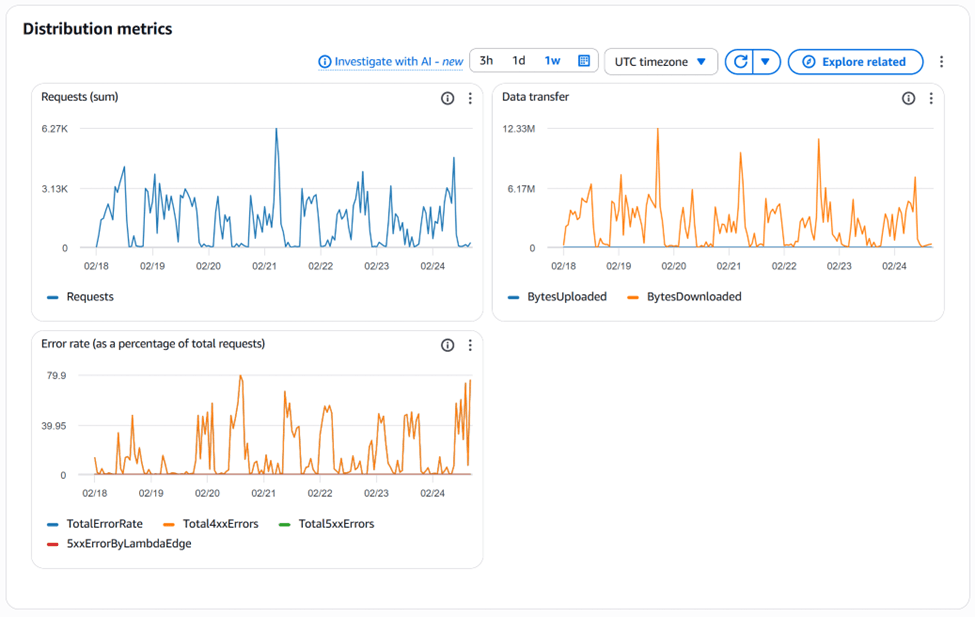
Task: Select the 3h time range
Action: point(486,61)
